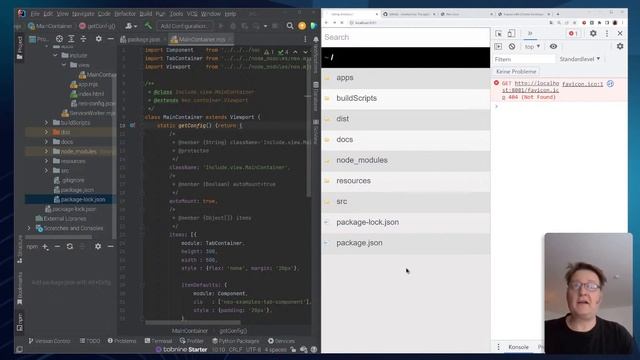The height and width of the screenshot is (360, 640).
Task: Open VCS user dropdown in IDE toolbar
Action: [131, 26]
